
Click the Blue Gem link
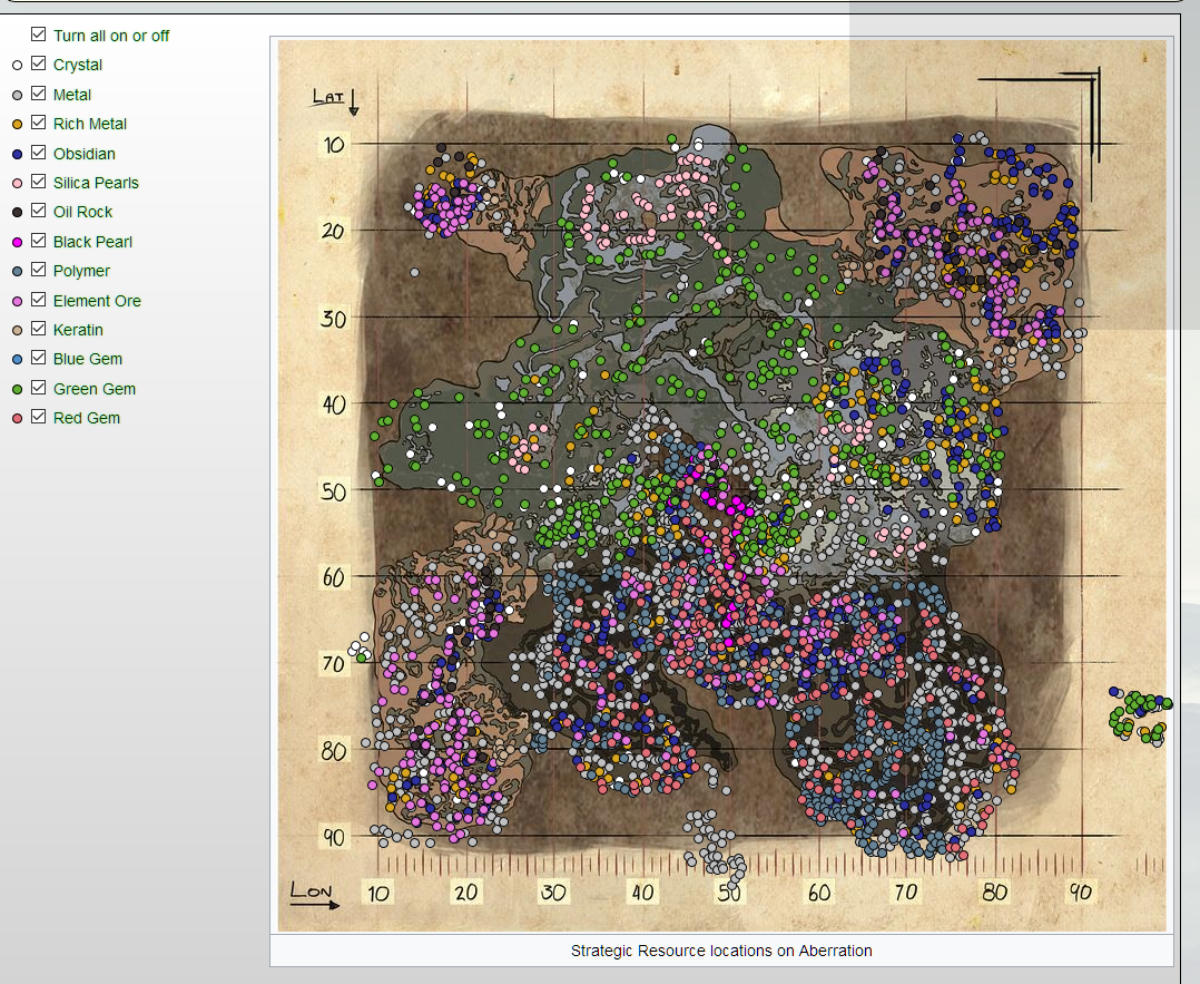click(88, 359)
